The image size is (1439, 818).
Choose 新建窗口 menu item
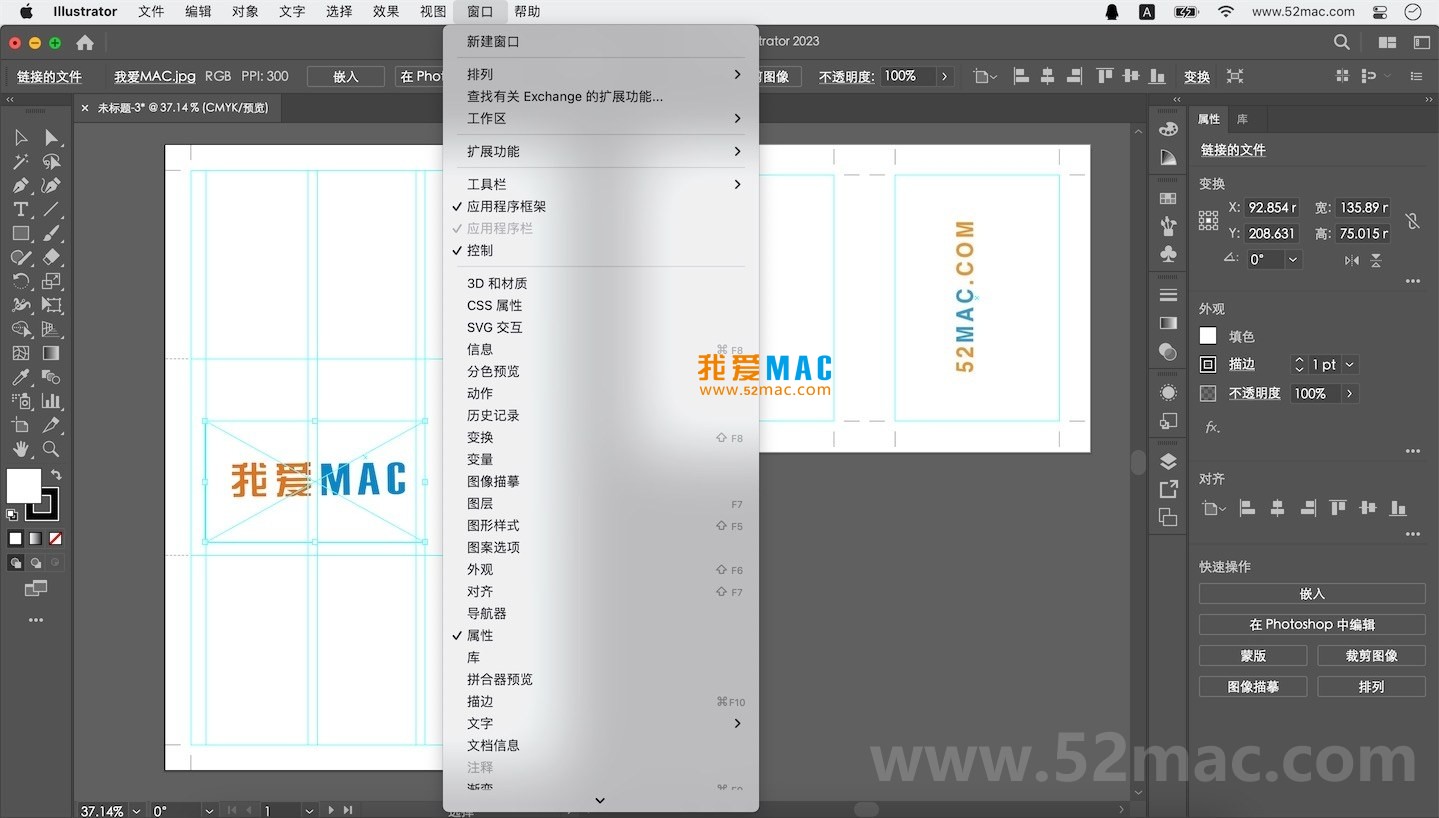[598, 41]
